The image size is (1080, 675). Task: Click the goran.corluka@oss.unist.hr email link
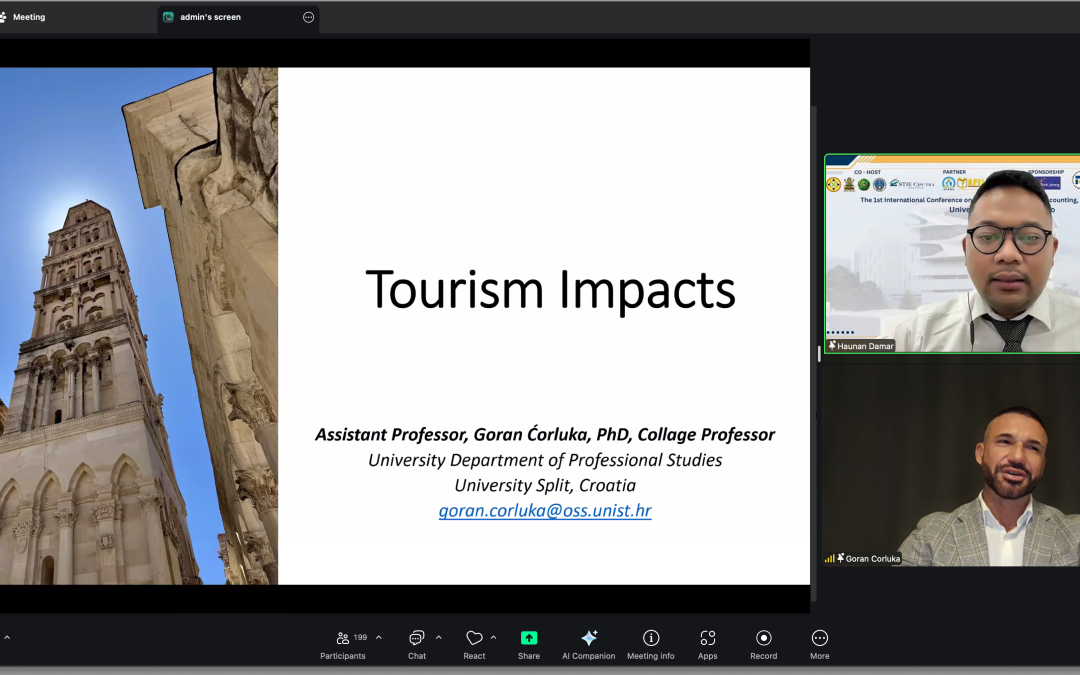[x=545, y=511]
